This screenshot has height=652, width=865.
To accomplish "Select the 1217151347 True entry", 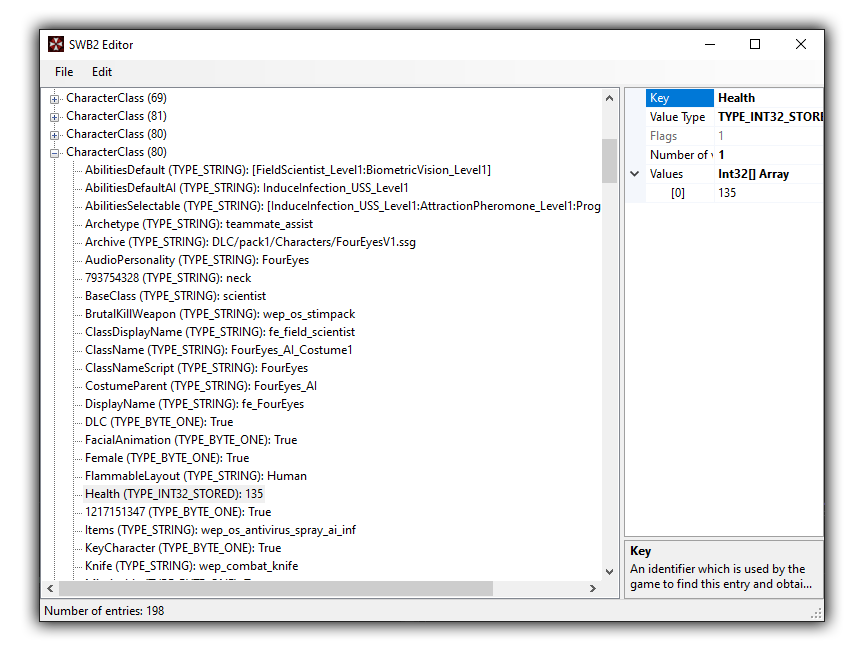I will pyautogui.click(x=178, y=512).
